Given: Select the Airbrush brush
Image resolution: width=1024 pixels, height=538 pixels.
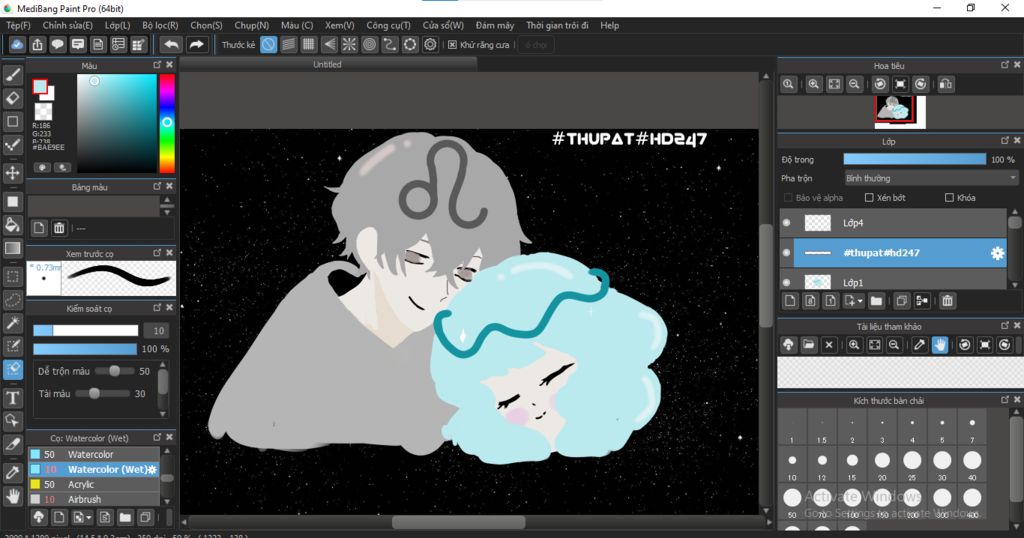Looking at the screenshot, I should (x=94, y=499).
